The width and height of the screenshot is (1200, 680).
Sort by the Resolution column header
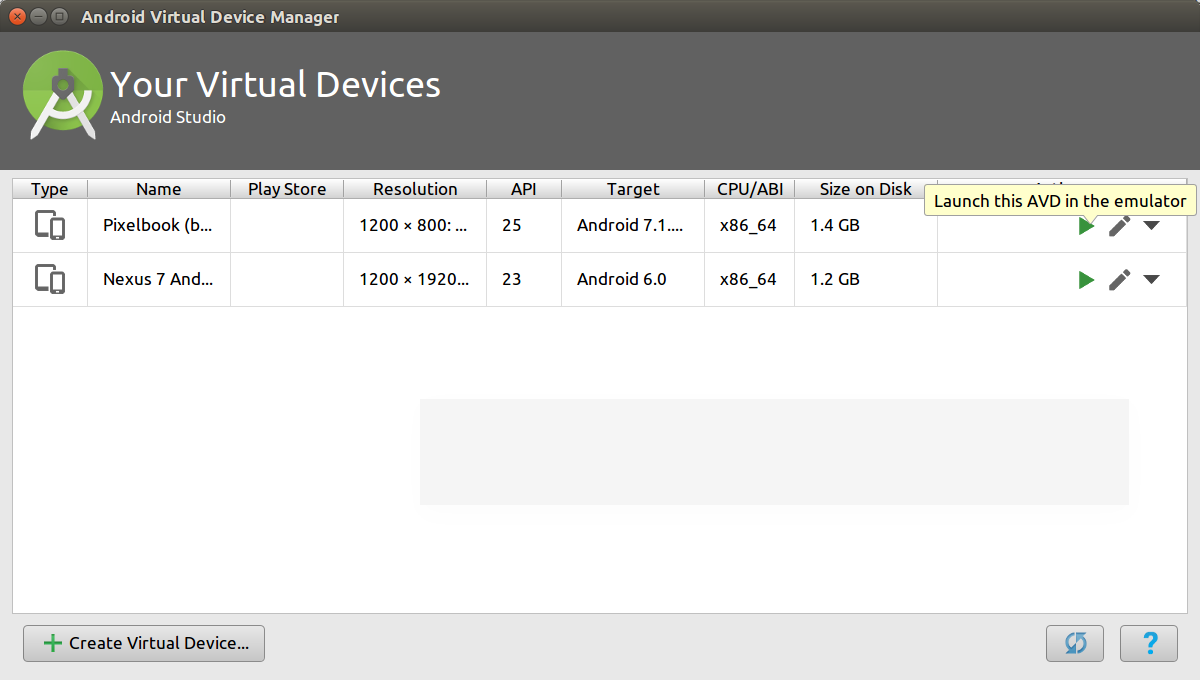pos(415,189)
